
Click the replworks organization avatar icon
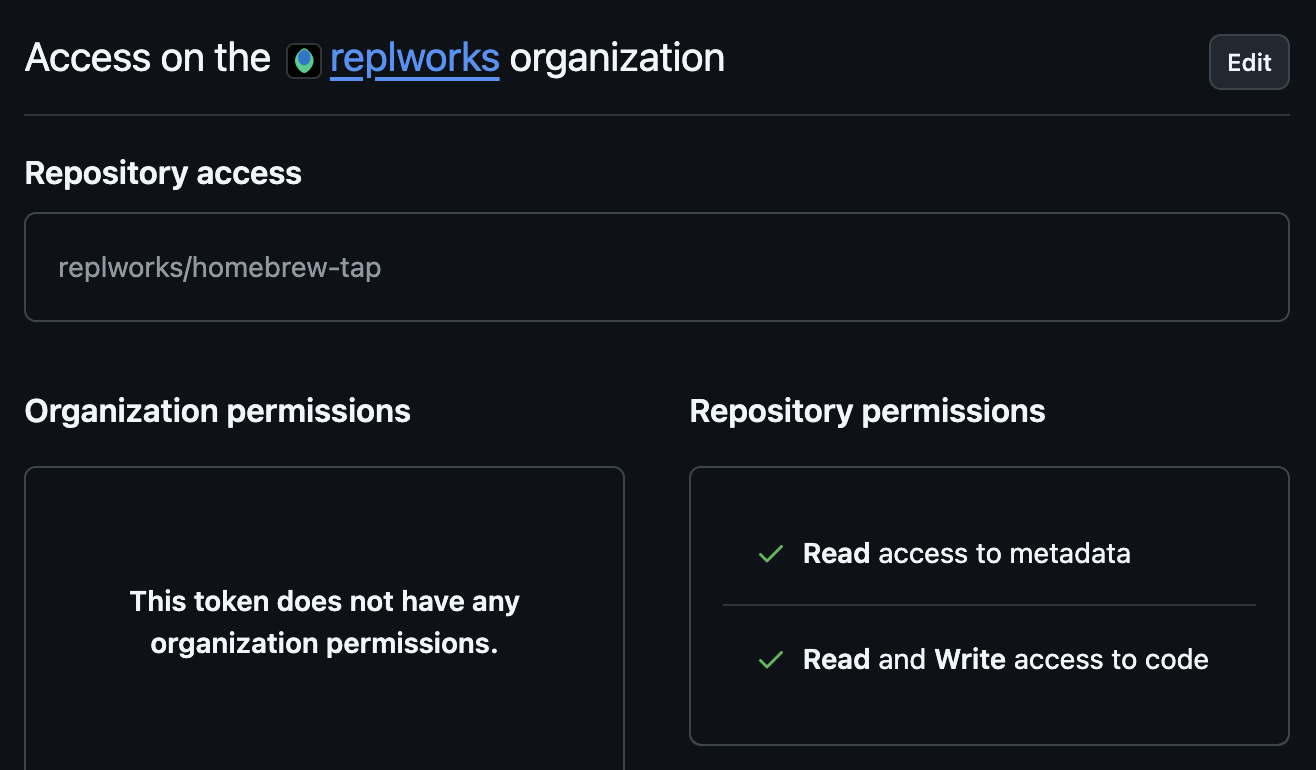click(x=304, y=61)
